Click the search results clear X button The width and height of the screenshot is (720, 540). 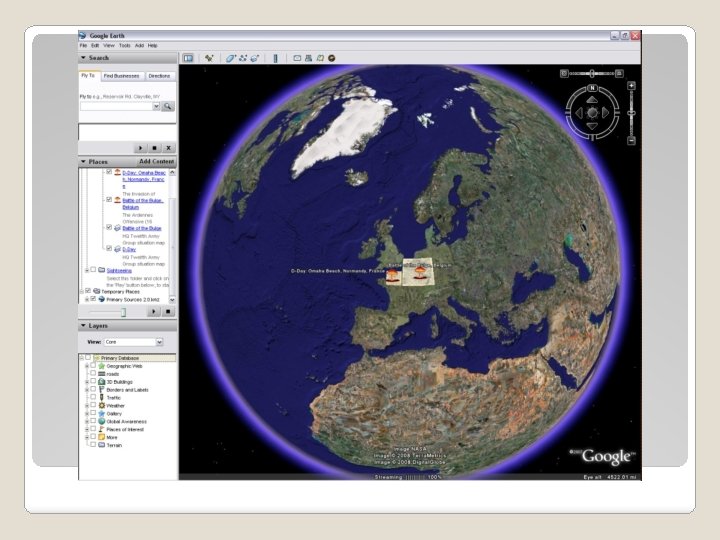[x=168, y=148]
